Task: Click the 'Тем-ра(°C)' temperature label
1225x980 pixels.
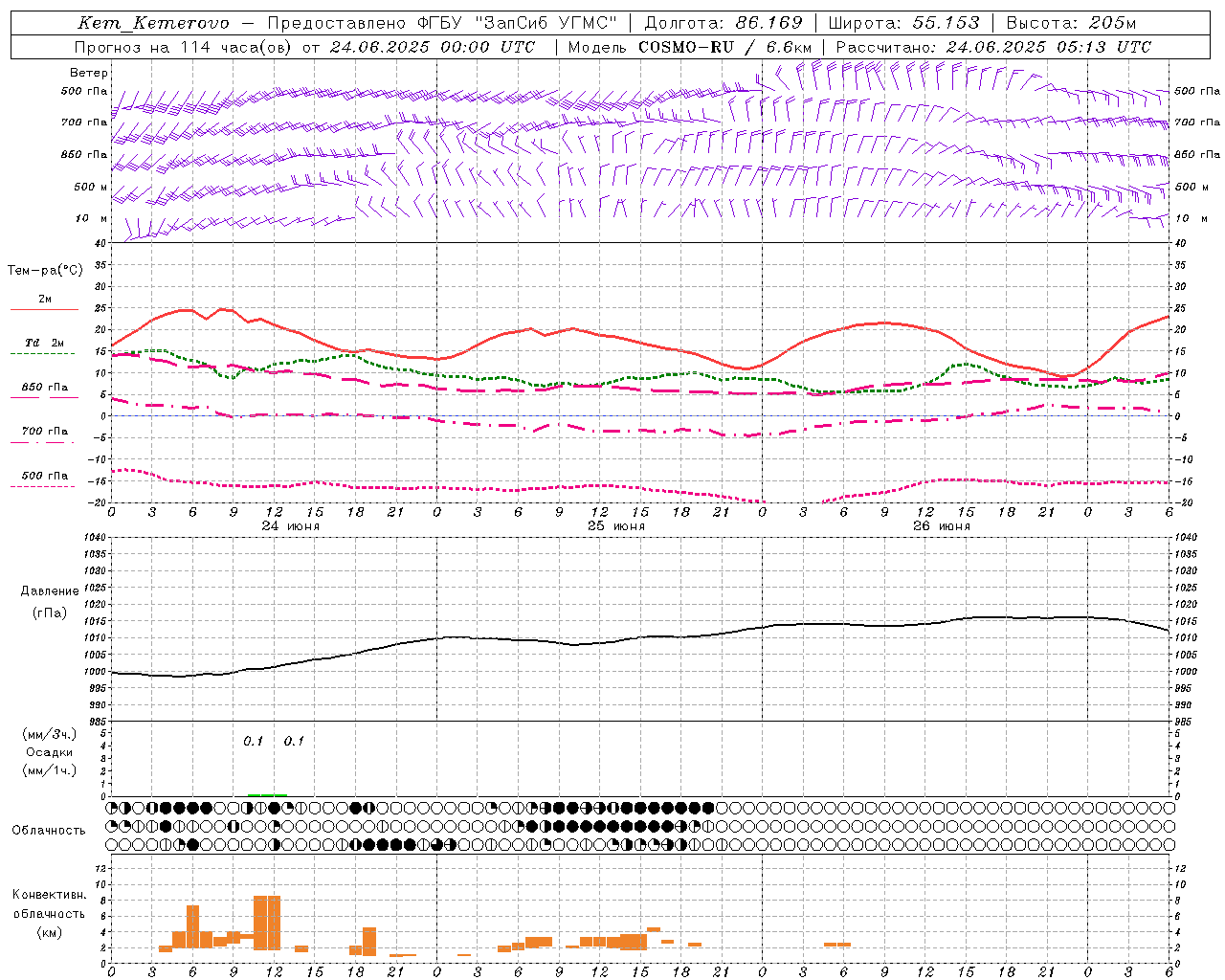Action: [x=45, y=271]
